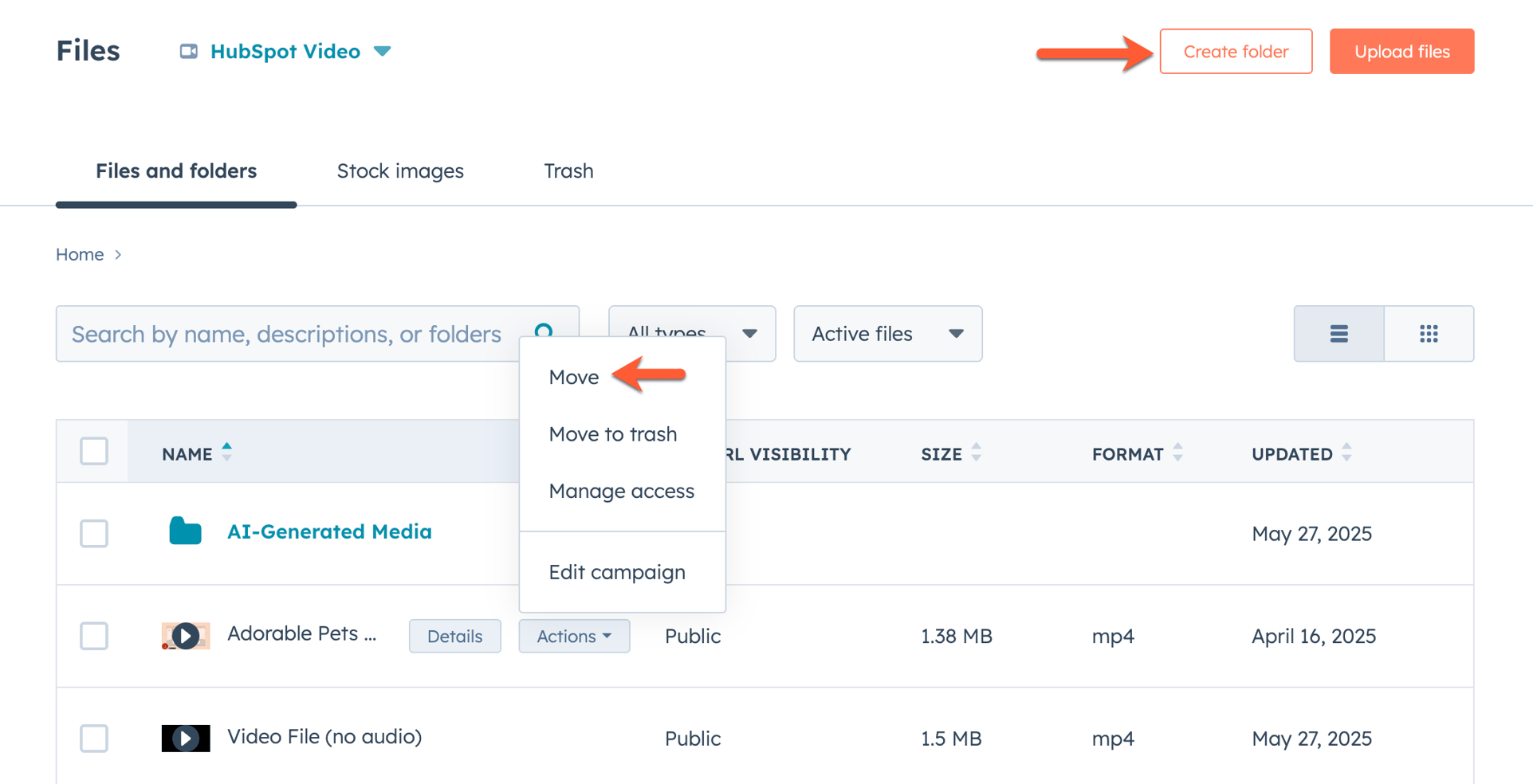This screenshot has width=1533, height=784.
Task: Navigate to Home via the breadcrumb
Action: coord(79,254)
